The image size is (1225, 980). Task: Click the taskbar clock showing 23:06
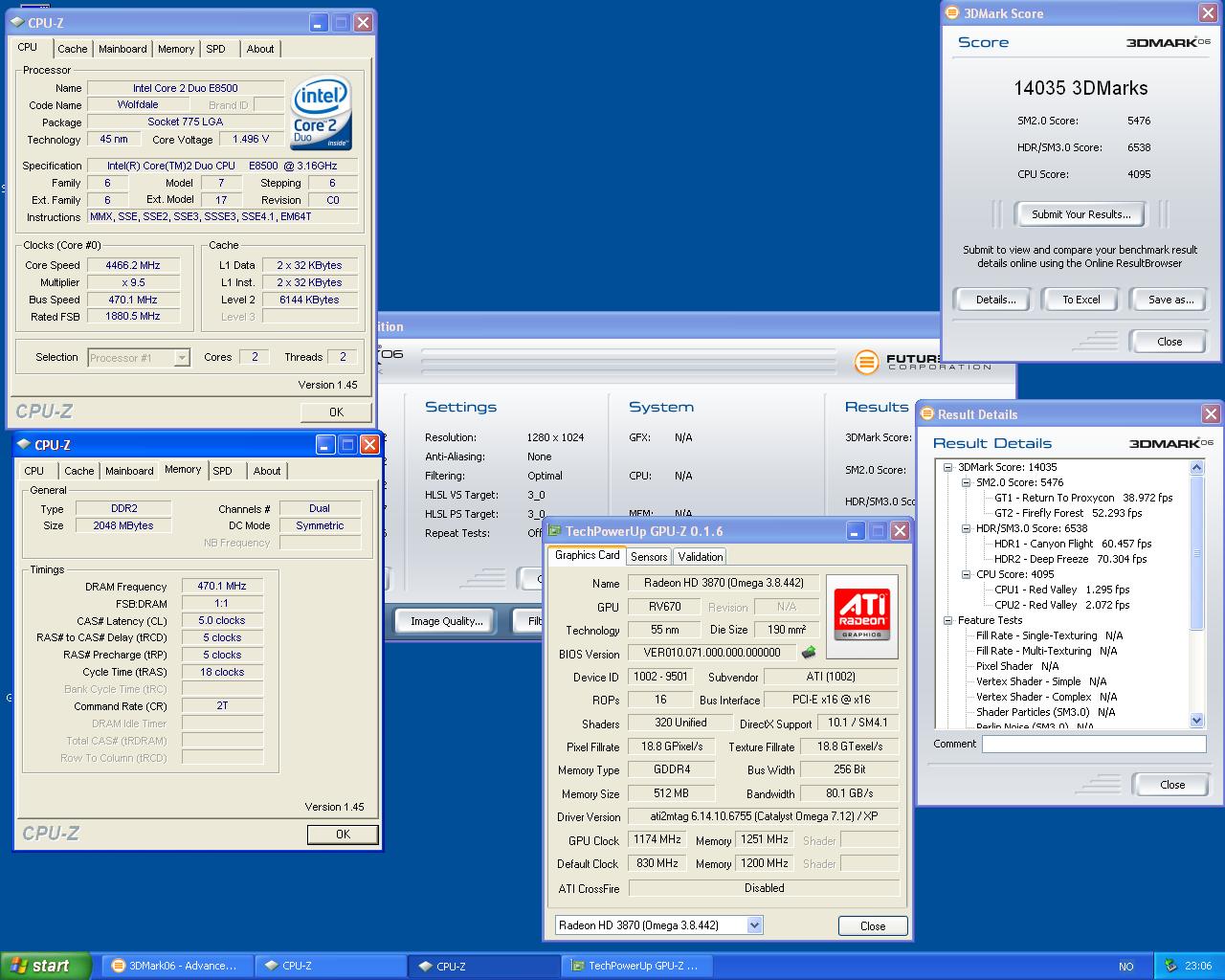tap(1198, 966)
